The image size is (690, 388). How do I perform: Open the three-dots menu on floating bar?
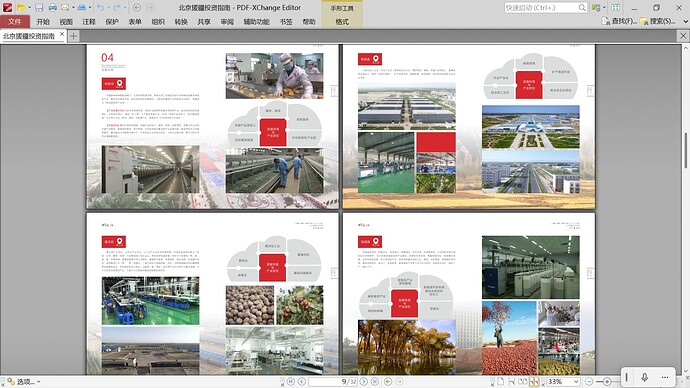click(665, 377)
